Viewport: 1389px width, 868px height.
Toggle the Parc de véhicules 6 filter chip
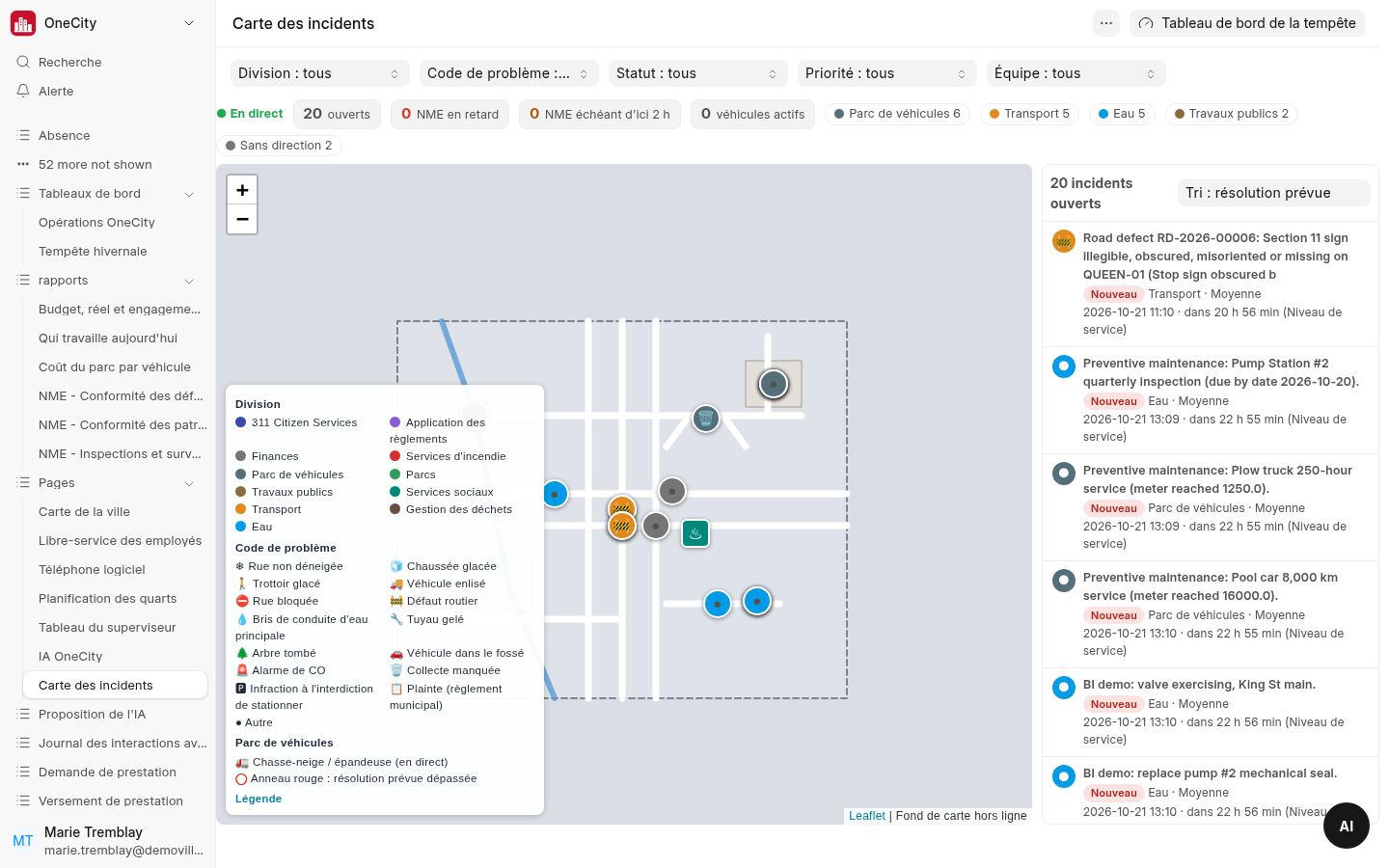click(898, 114)
